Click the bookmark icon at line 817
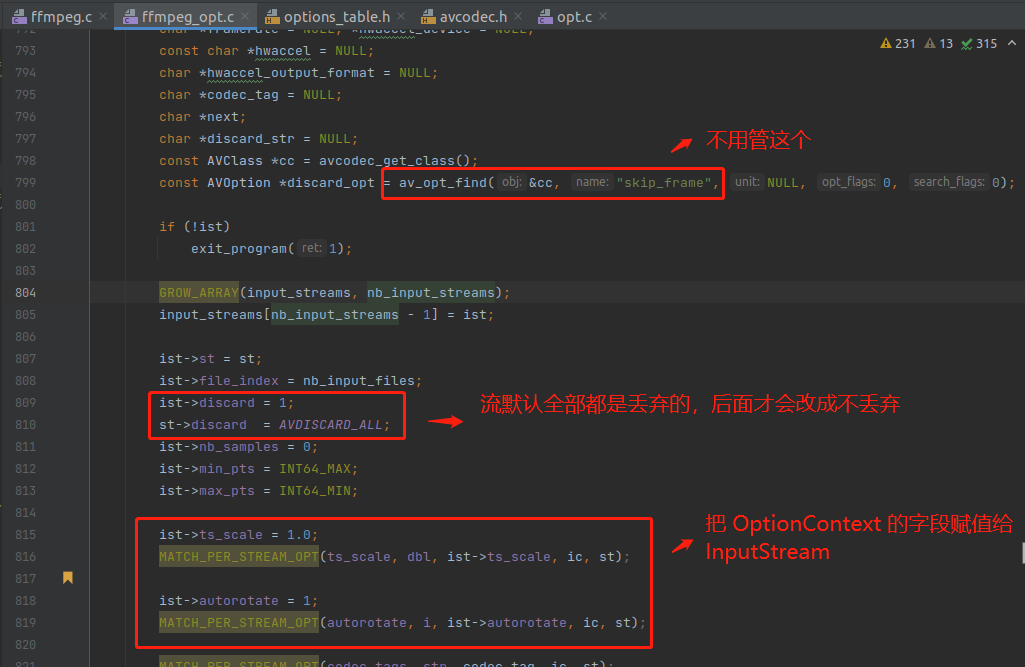Image resolution: width=1025 pixels, height=667 pixels. click(68, 578)
